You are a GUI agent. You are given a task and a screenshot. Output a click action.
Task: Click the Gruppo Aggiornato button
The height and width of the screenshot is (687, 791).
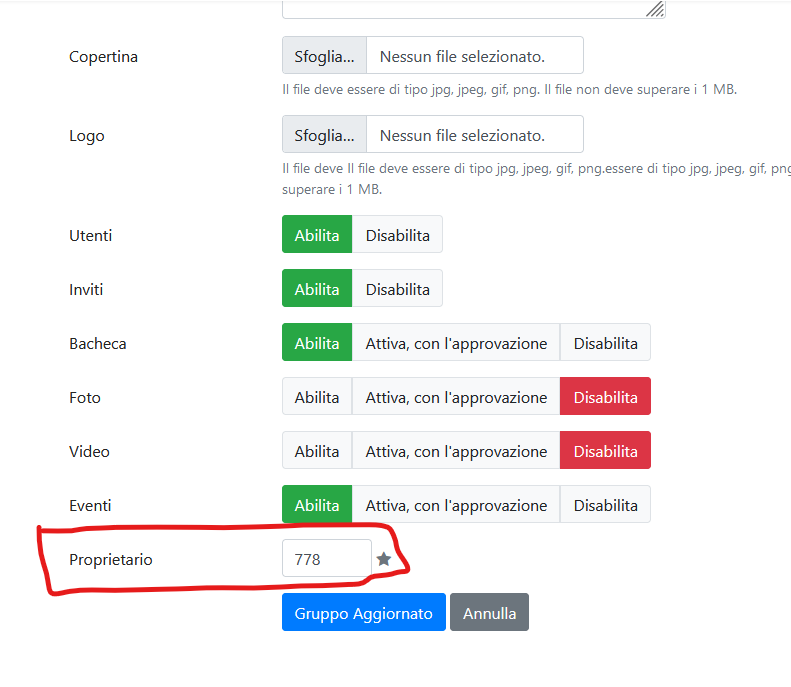pyautogui.click(x=364, y=612)
